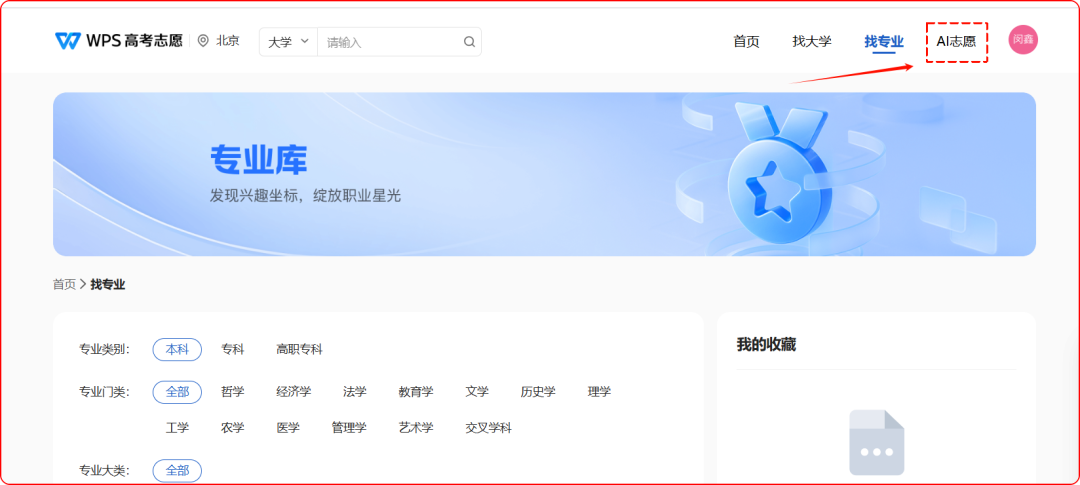Select 全部 under 专业大类
The width and height of the screenshot is (1080, 485).
tap(177, 471)
